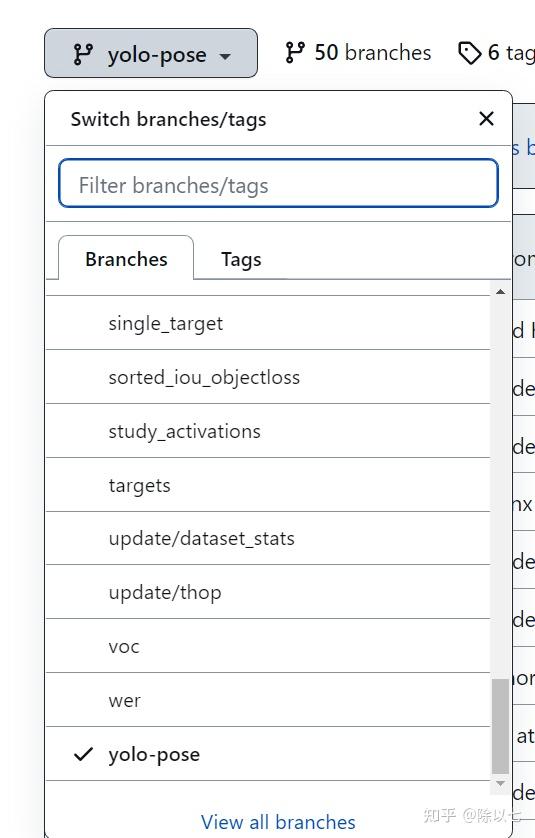535x838 pixels.
Task: Click the tag icon beside 6 tags
Action: click(x=470, y=53)
